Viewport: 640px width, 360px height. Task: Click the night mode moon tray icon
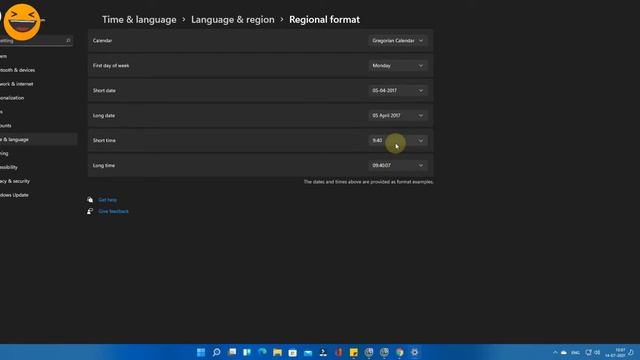click(631, 352)
